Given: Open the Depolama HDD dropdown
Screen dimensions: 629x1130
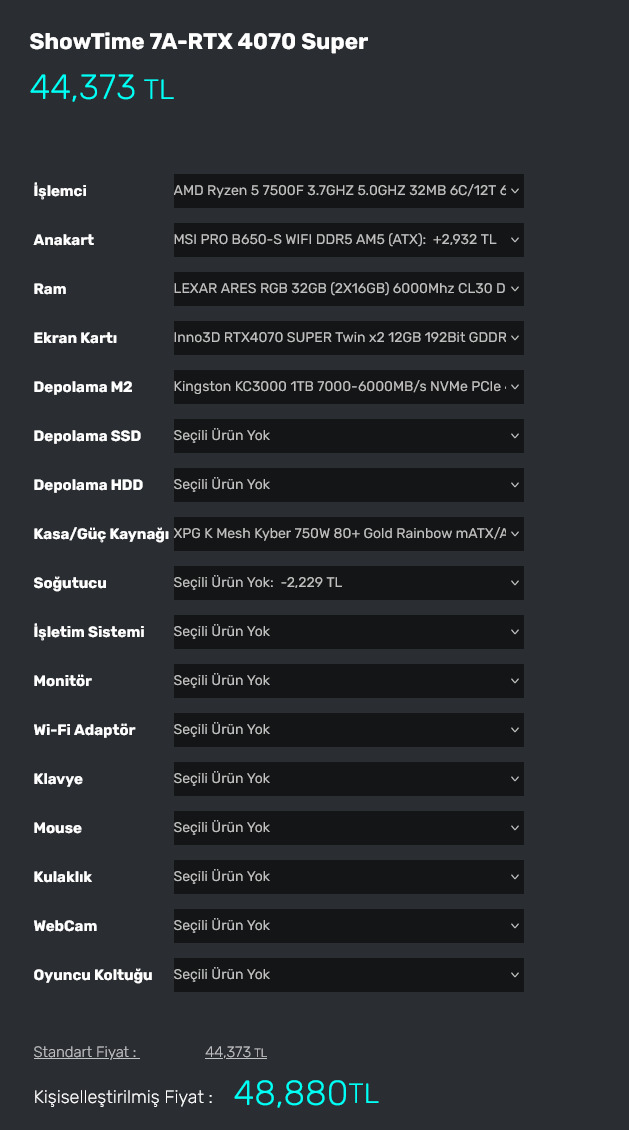Looking at the screenshot, I should click(348, 485).
